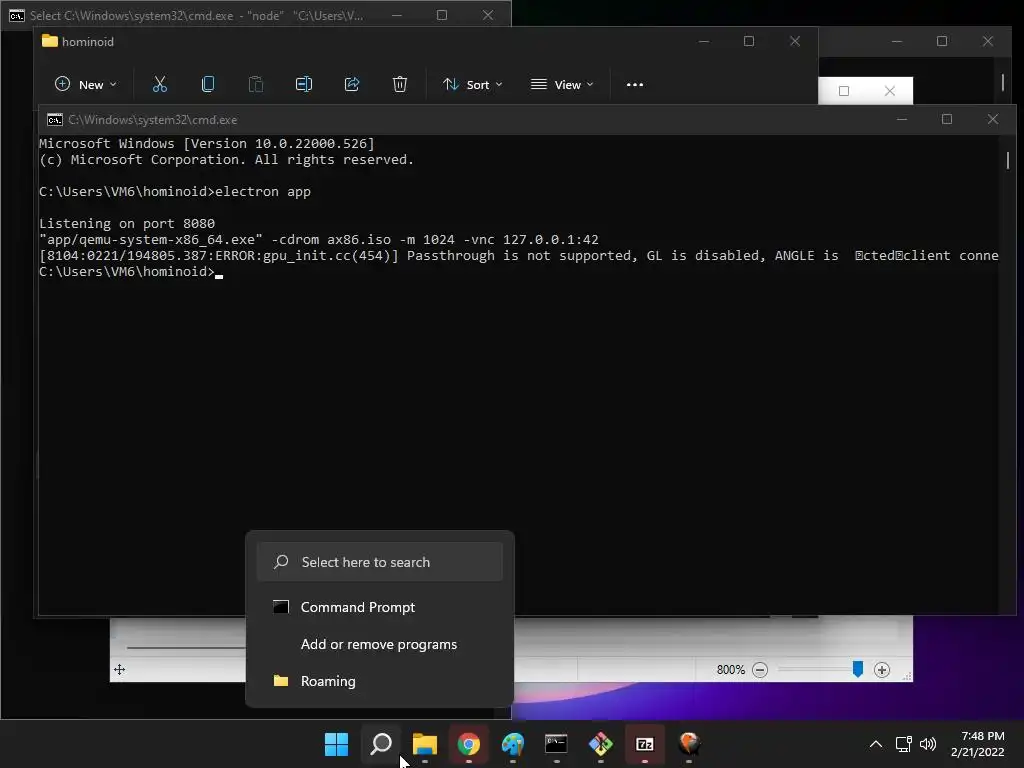Screen dimensions: 1024x768
Task: Open File Explorer from the taskbar
Action: point(424,744)
